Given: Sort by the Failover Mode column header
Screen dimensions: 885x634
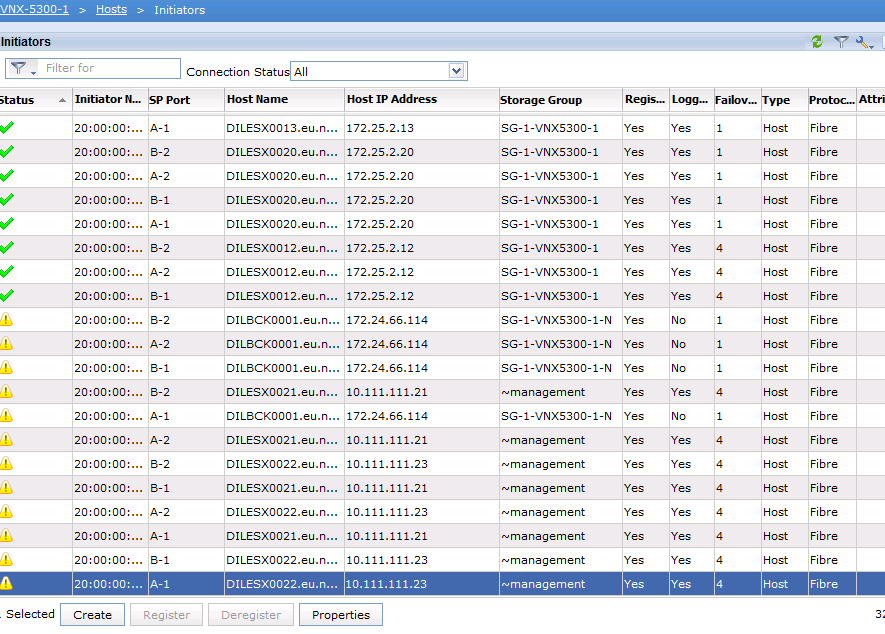Looking at the screenshot, I should [737, 100].
